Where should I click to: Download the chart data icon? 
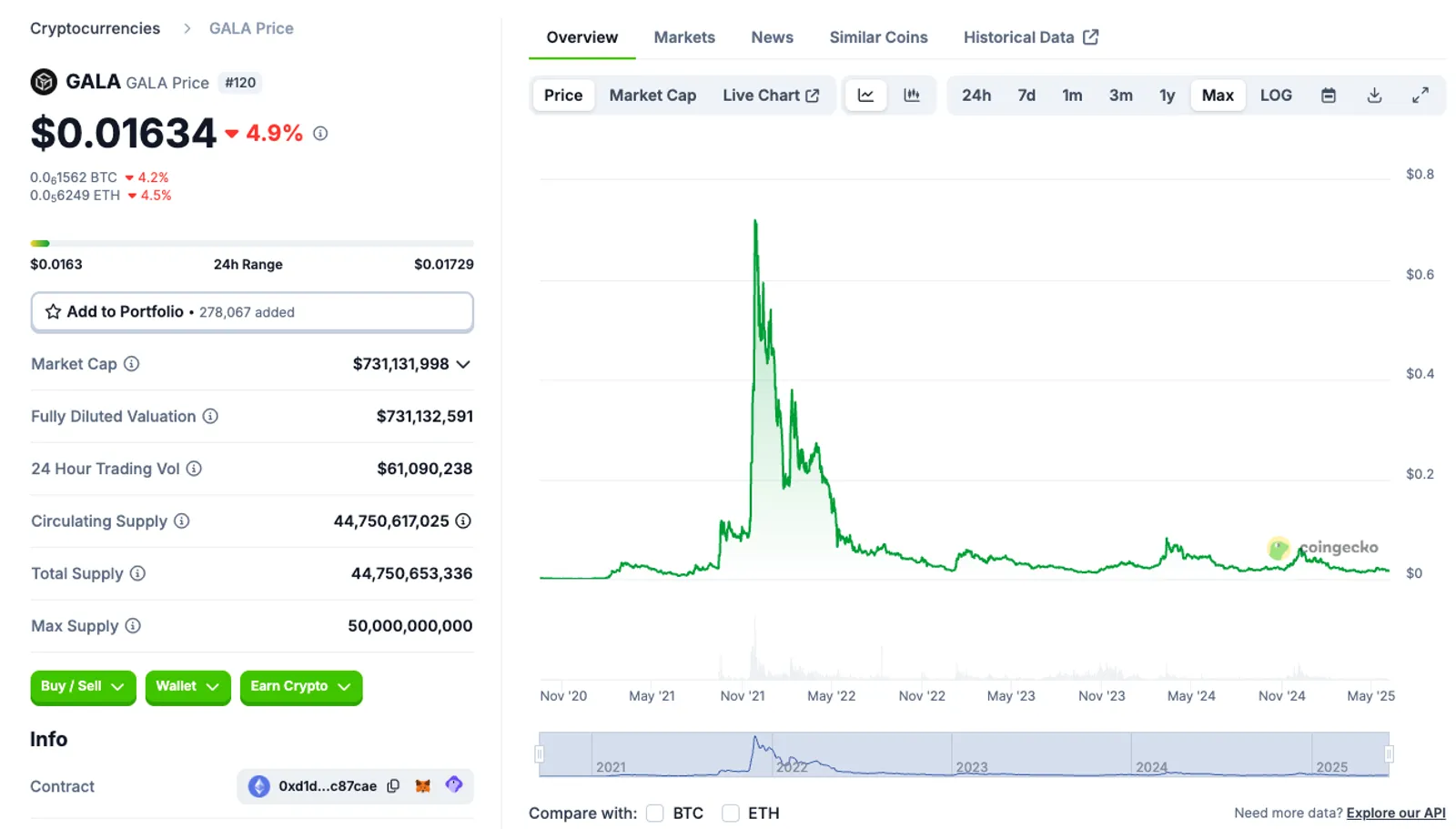click(1374, 95)
